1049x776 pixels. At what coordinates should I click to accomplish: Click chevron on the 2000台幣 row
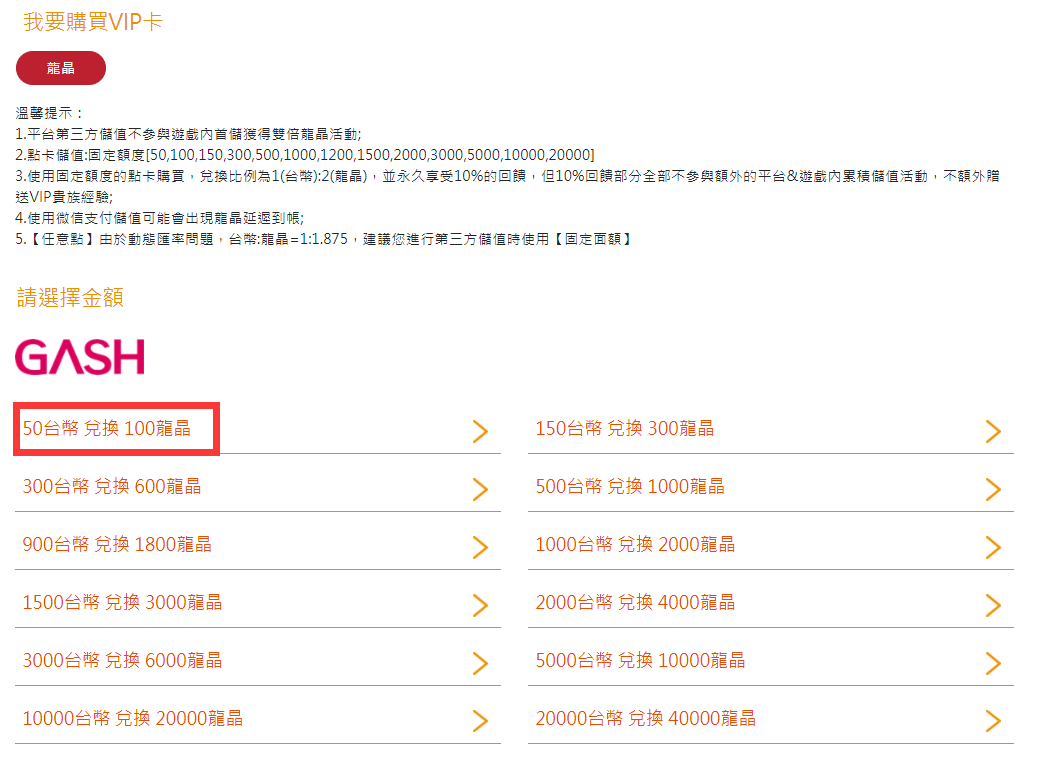pyautogui.click(x=992, y=605)
